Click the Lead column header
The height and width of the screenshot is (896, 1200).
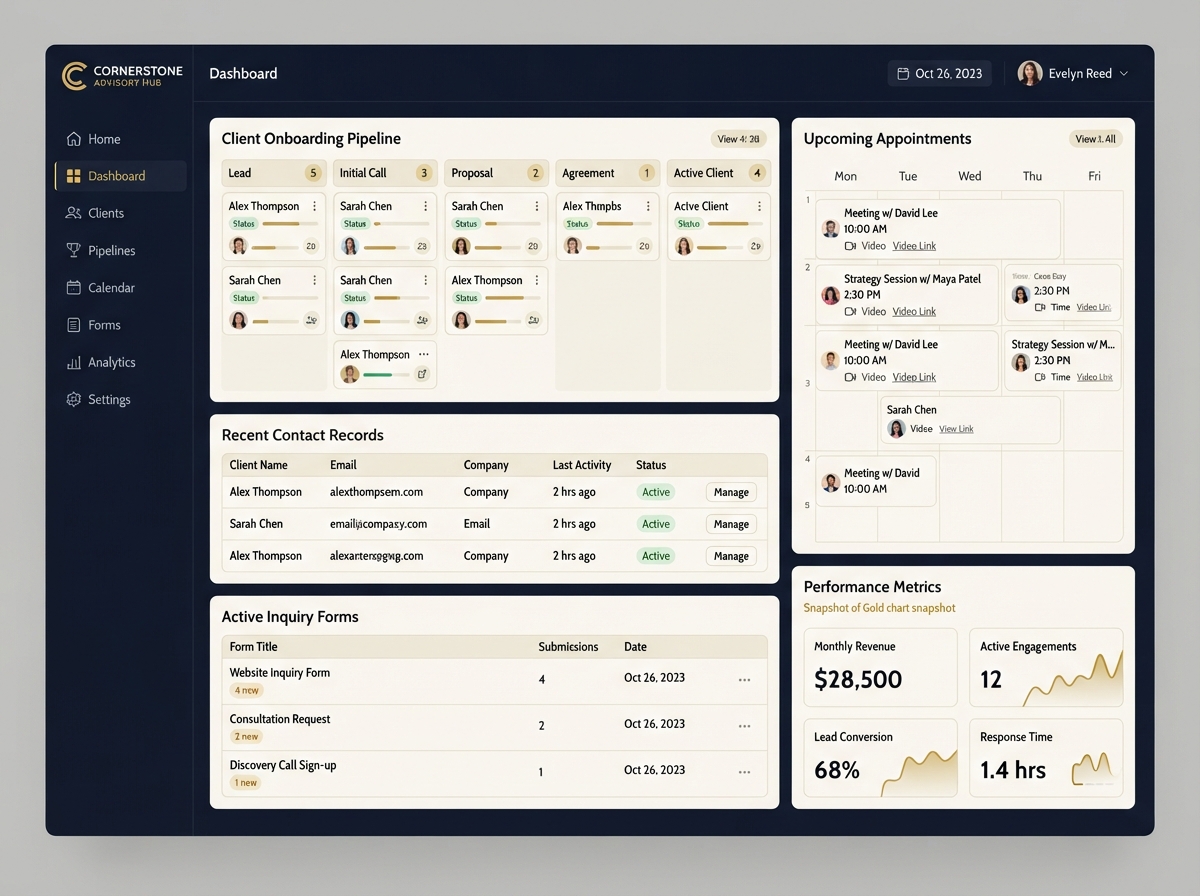coord(273,173)
